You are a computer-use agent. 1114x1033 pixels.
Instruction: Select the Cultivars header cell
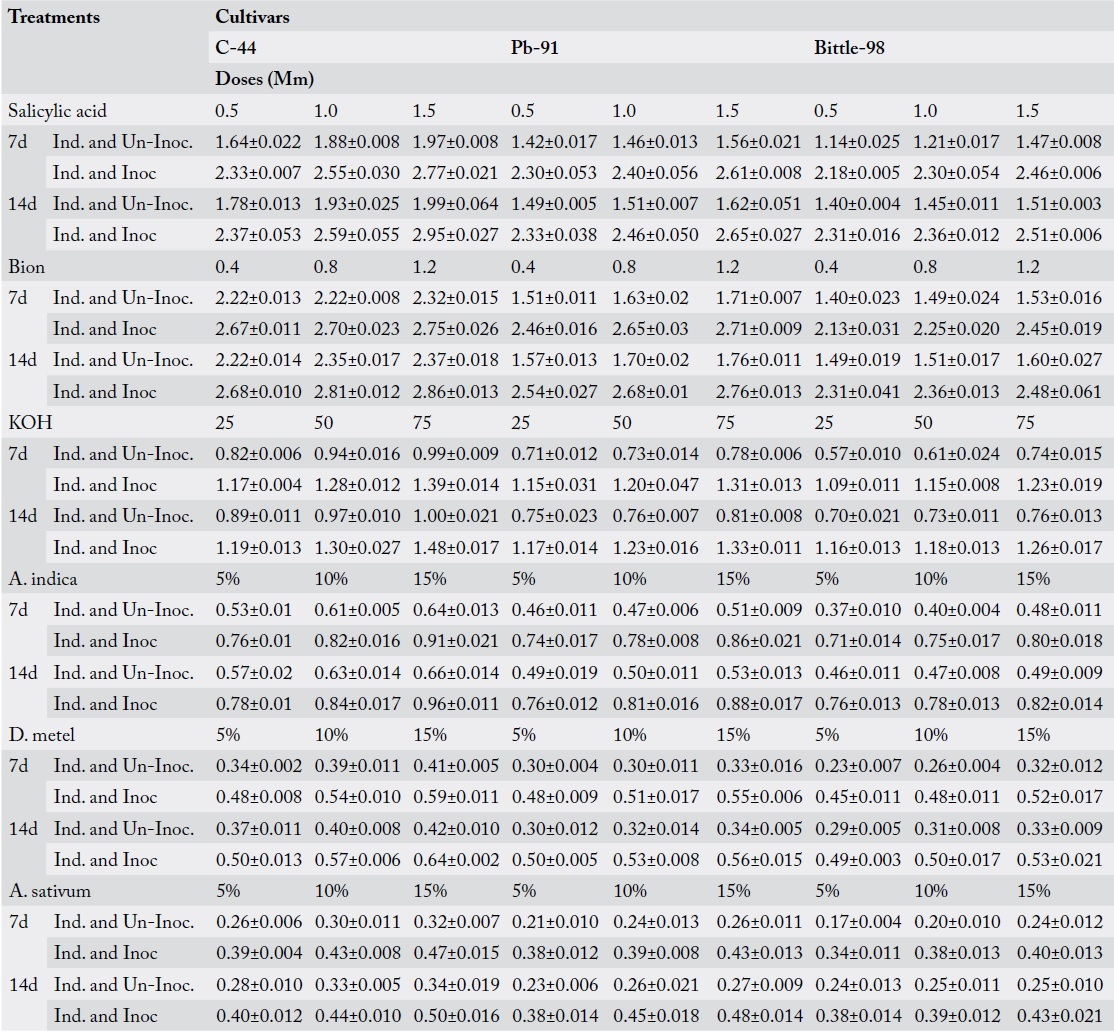coord(252,16)
